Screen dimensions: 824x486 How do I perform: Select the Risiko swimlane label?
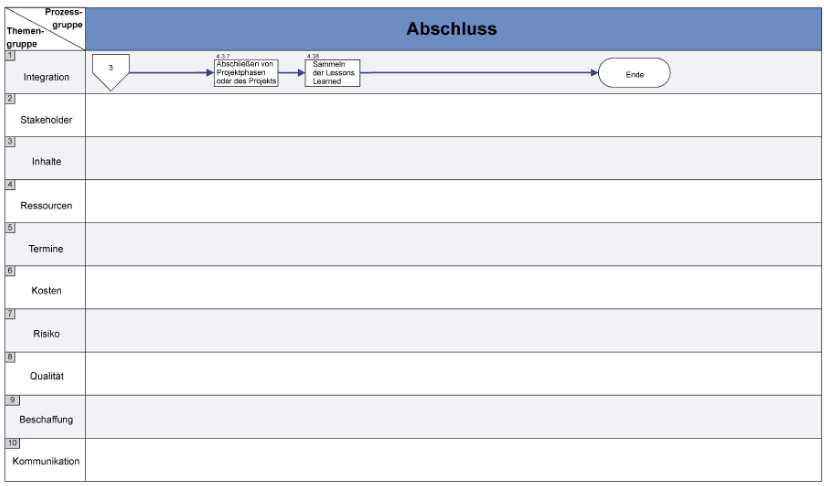pos(46,334)
